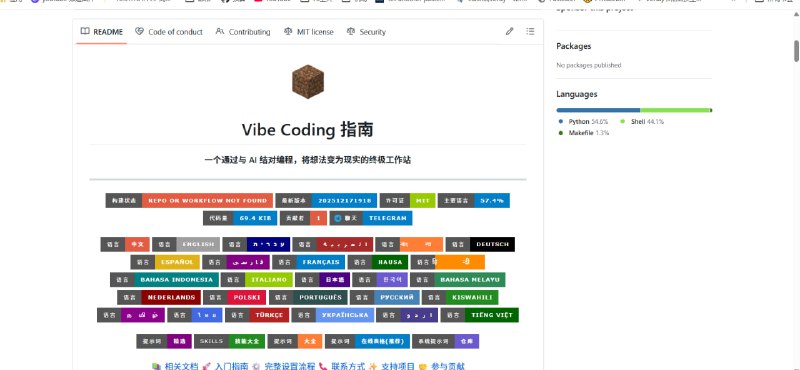Select the 한국어 language badge
Image resolution: width=800 pixels, height=370 pixels.
[380, 280]
